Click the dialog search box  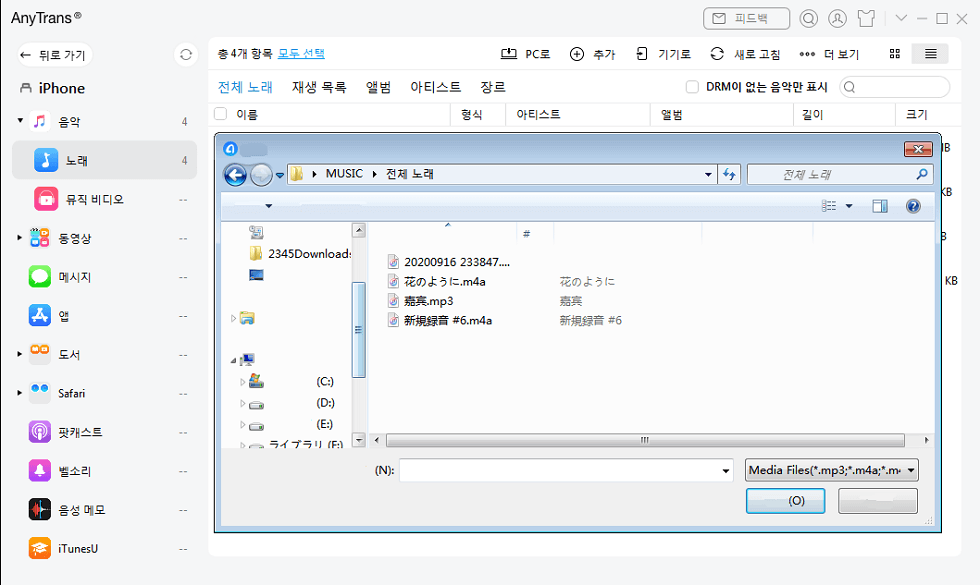840,174
